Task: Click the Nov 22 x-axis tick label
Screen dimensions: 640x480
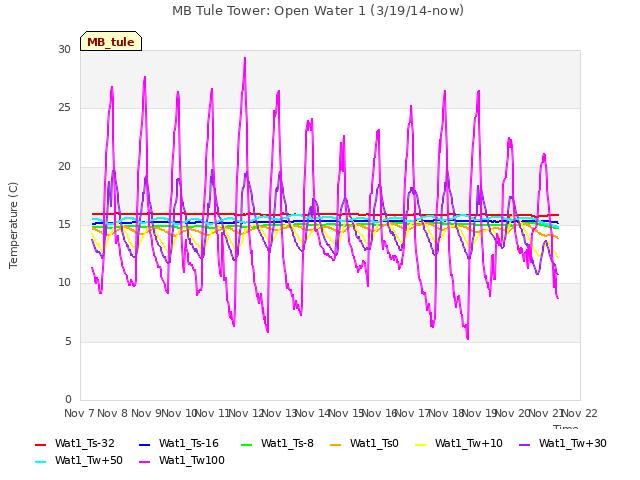Action: pyautogui.click(x=580, y=413)
